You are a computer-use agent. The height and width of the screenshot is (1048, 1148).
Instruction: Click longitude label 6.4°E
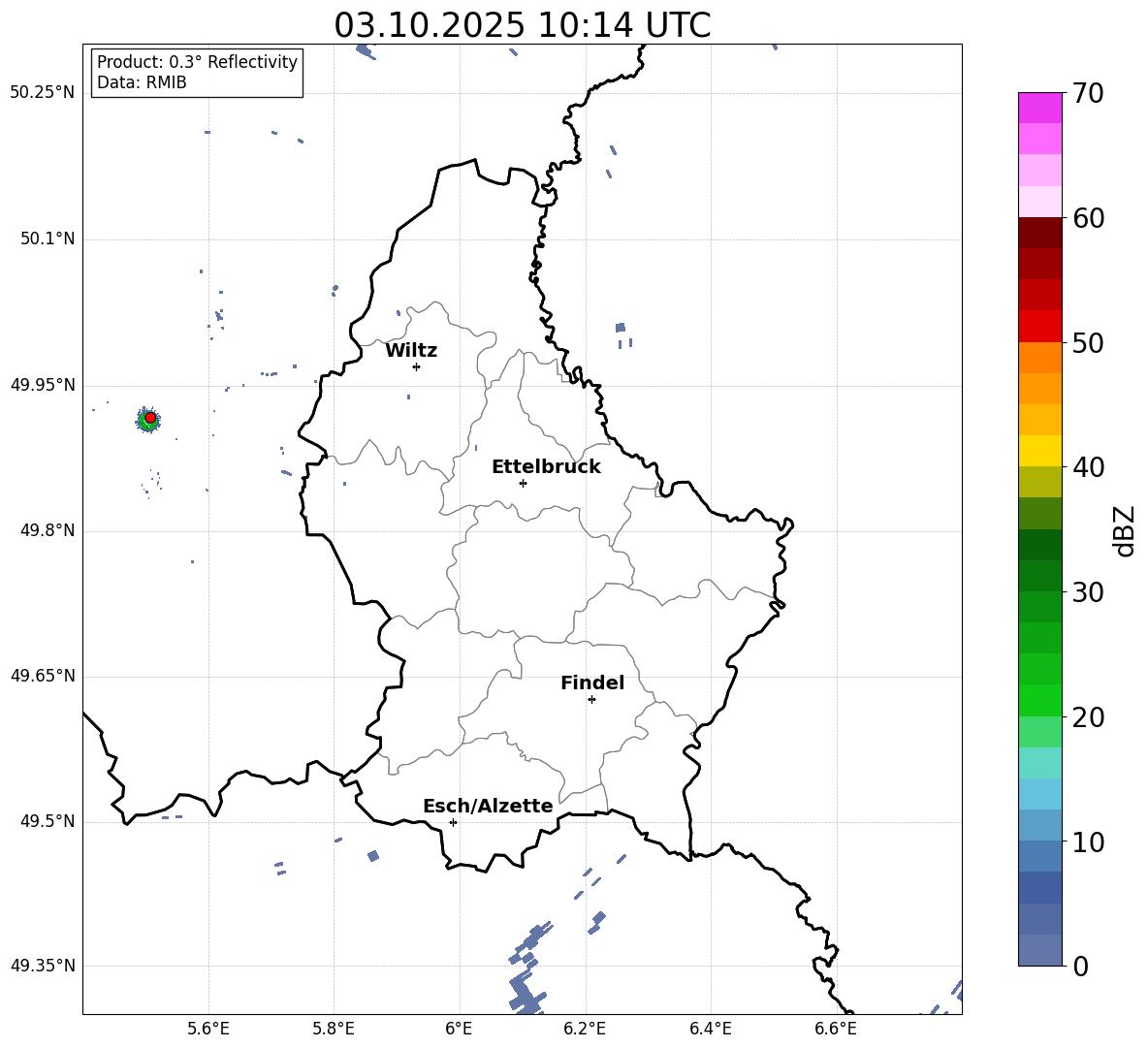(711, 1030)
